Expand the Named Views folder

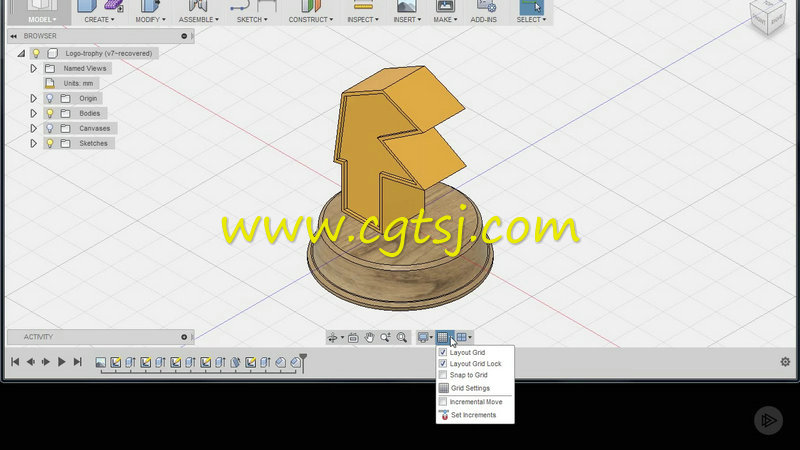[34, 68]
